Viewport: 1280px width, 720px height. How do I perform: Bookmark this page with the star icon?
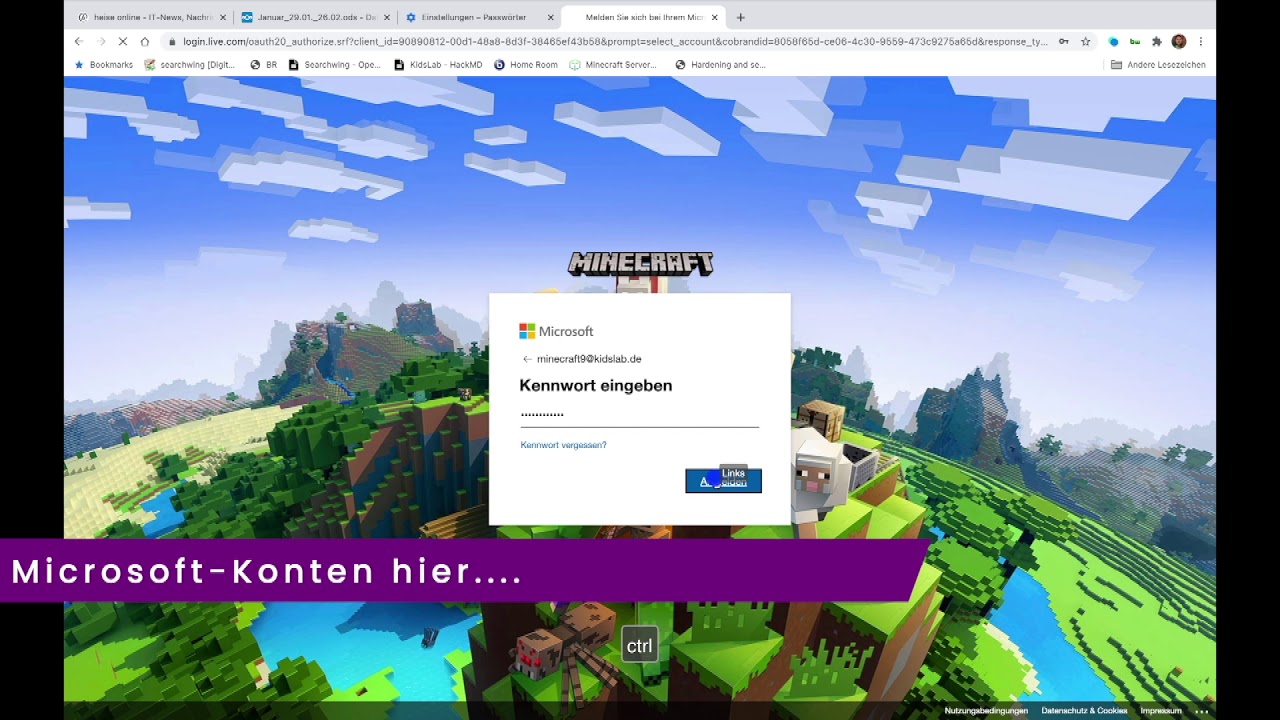click(1085, 42)
